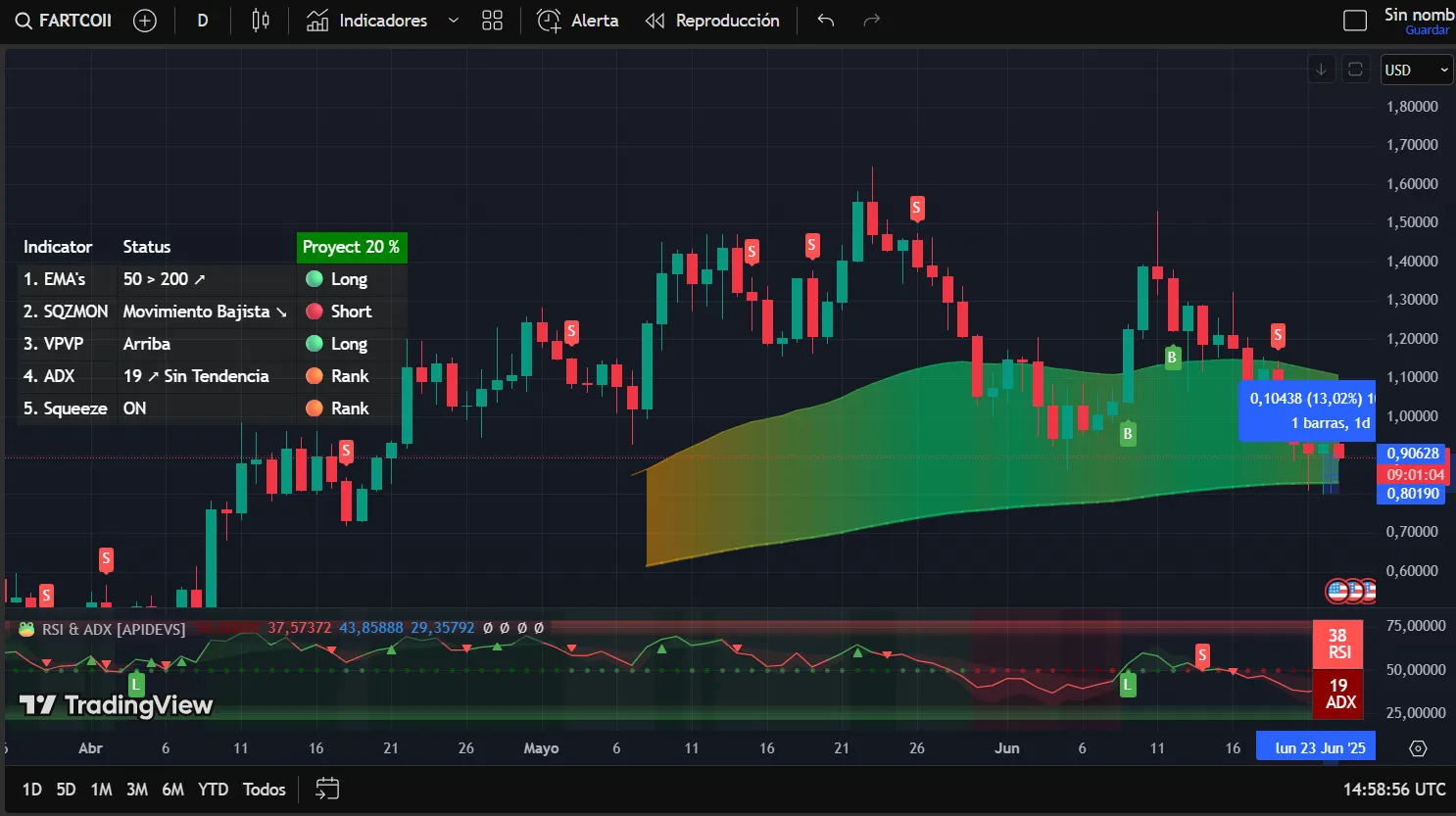Undo the last chart action
Image resolution: width=1456 pixels, height=816 pixels.
point(824,20)
